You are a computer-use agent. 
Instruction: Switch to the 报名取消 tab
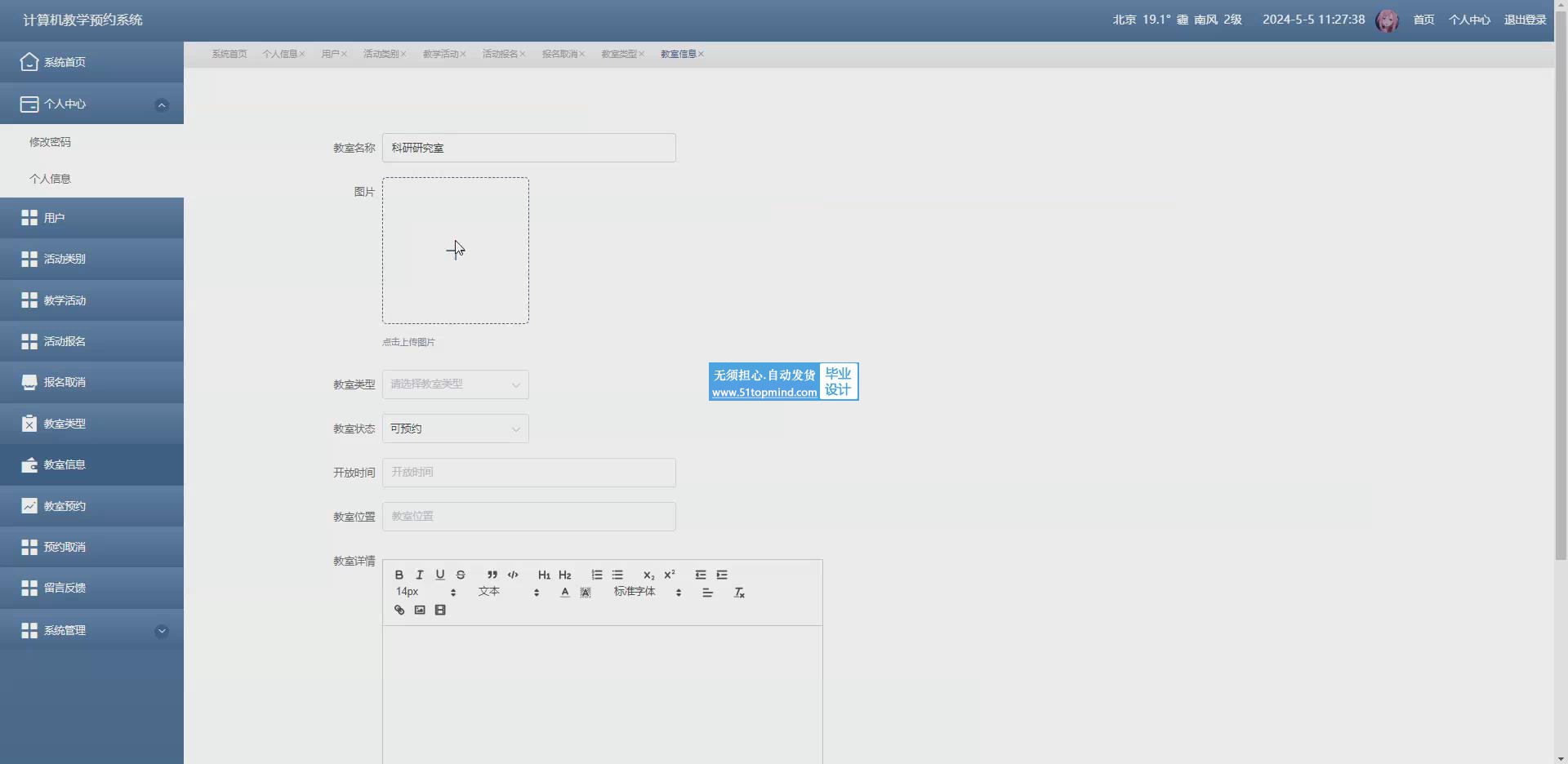pyautogui.click(x=559, y=54)
